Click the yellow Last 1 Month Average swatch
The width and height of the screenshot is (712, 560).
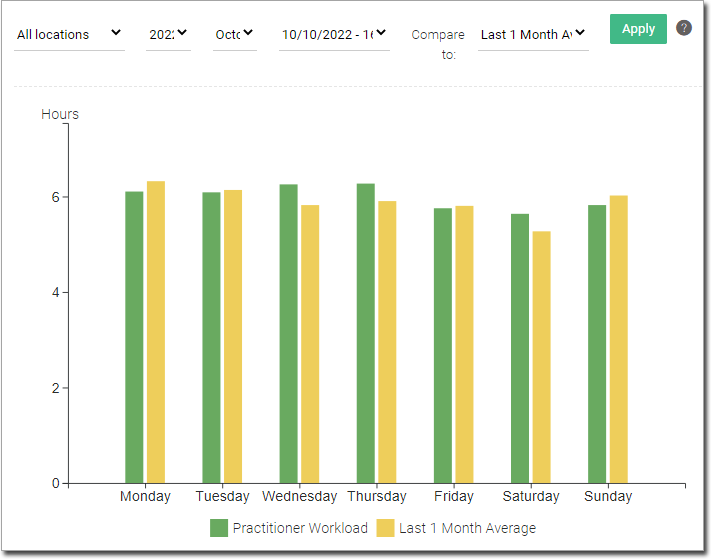click(x=385, y=528)
